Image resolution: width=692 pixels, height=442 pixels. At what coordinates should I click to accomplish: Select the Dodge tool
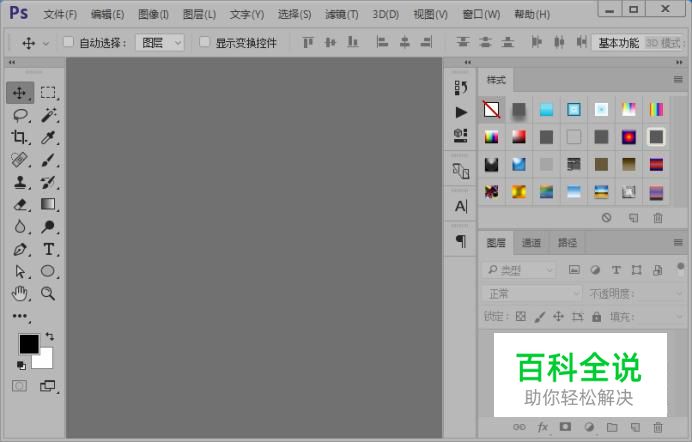[48, 226]
